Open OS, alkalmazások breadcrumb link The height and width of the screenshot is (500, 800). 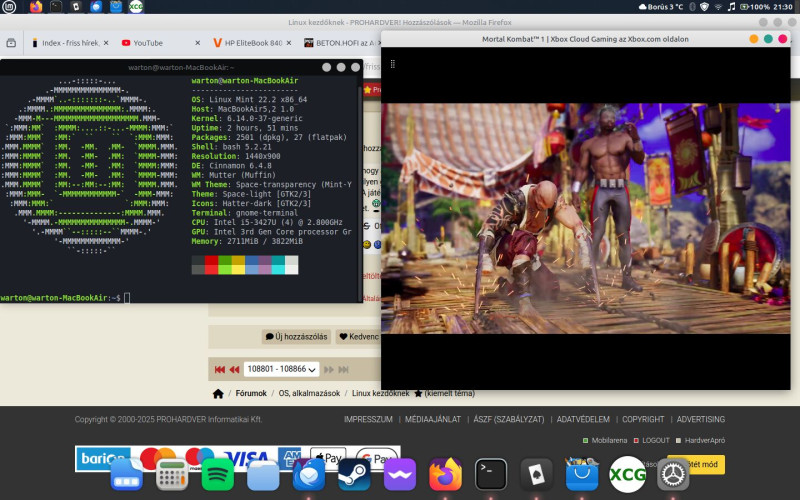[309, 393]
